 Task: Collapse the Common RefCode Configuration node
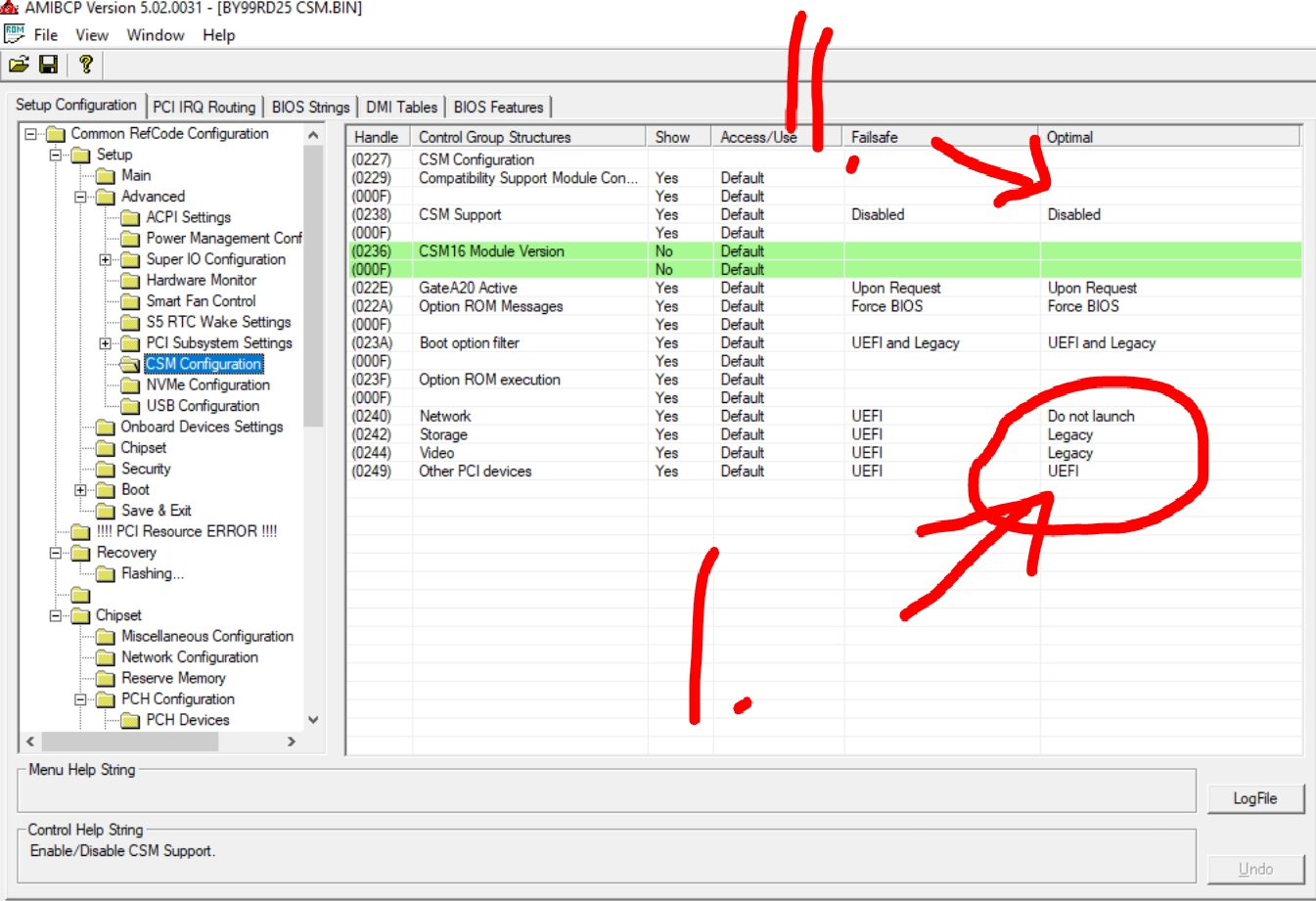click(31, 134)
